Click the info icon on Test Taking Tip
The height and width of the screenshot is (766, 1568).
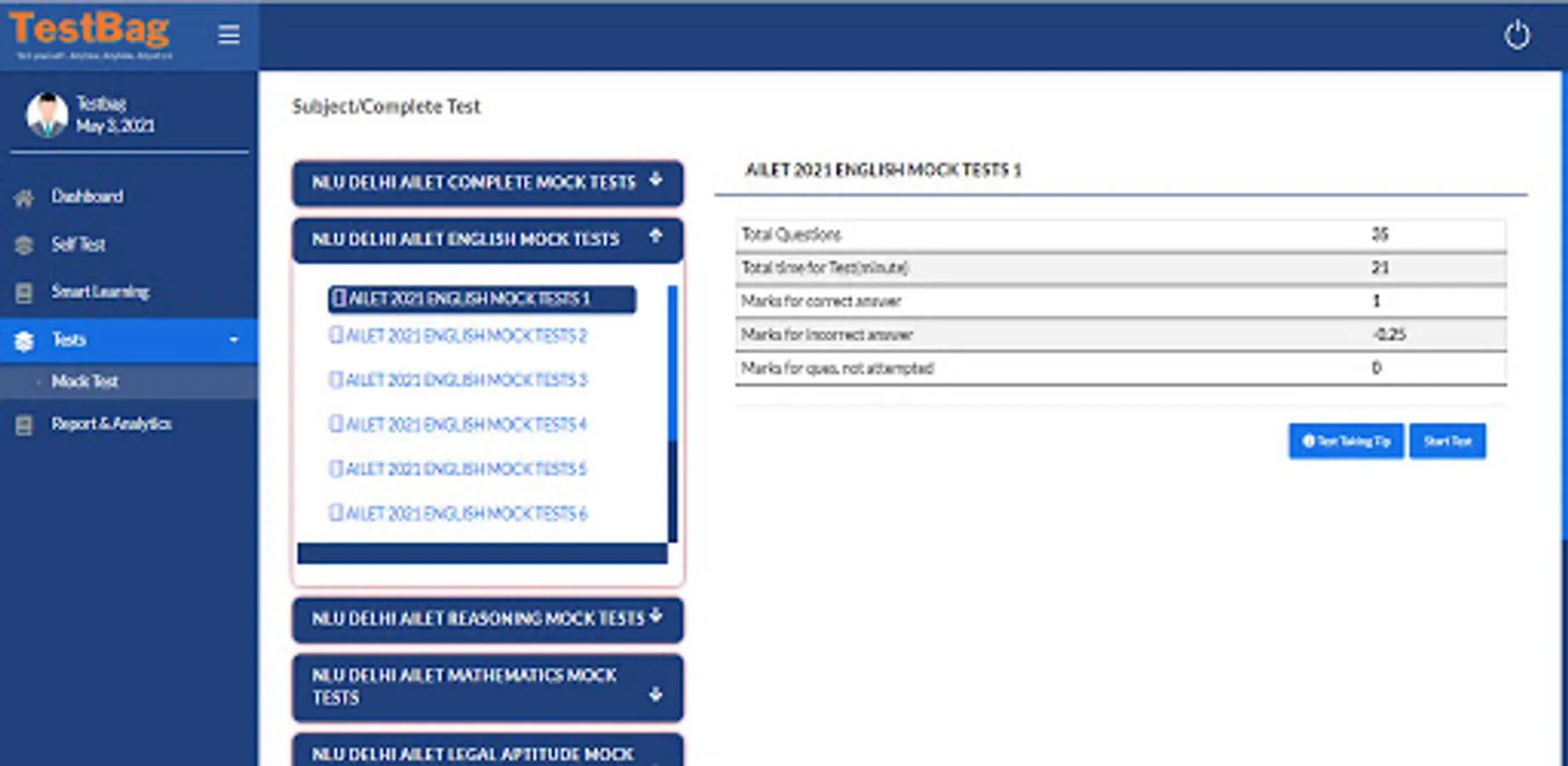pyautogui.click(x=1309, y=441)
